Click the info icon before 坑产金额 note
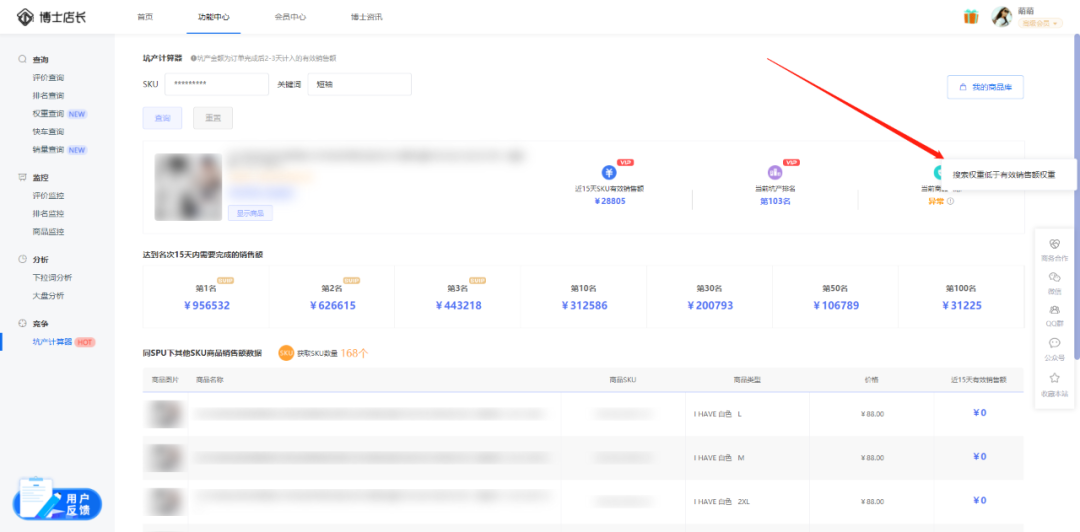Screen dimensions: 1080x532 [193, 59]
